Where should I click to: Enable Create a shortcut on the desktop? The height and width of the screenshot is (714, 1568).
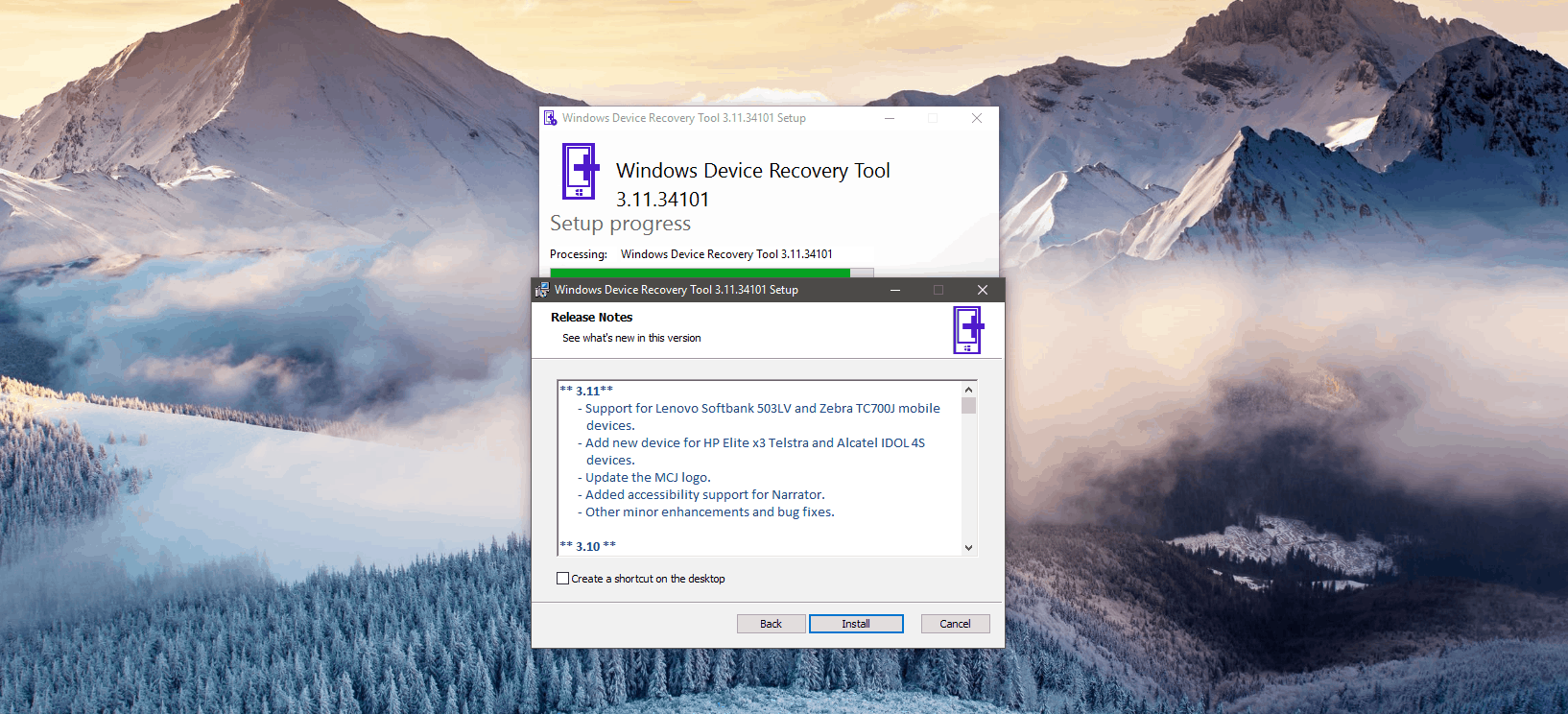pos(563,579)
